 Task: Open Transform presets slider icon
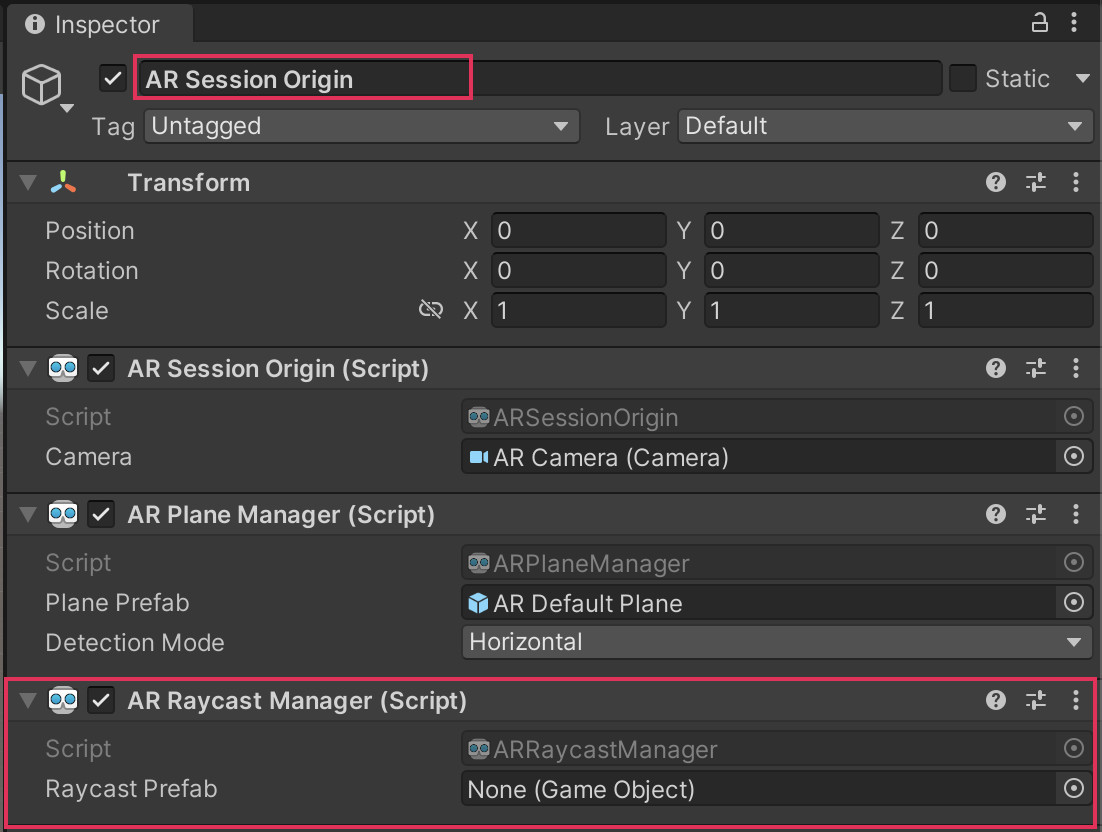pyautogui.click(x=1036, y=182)
